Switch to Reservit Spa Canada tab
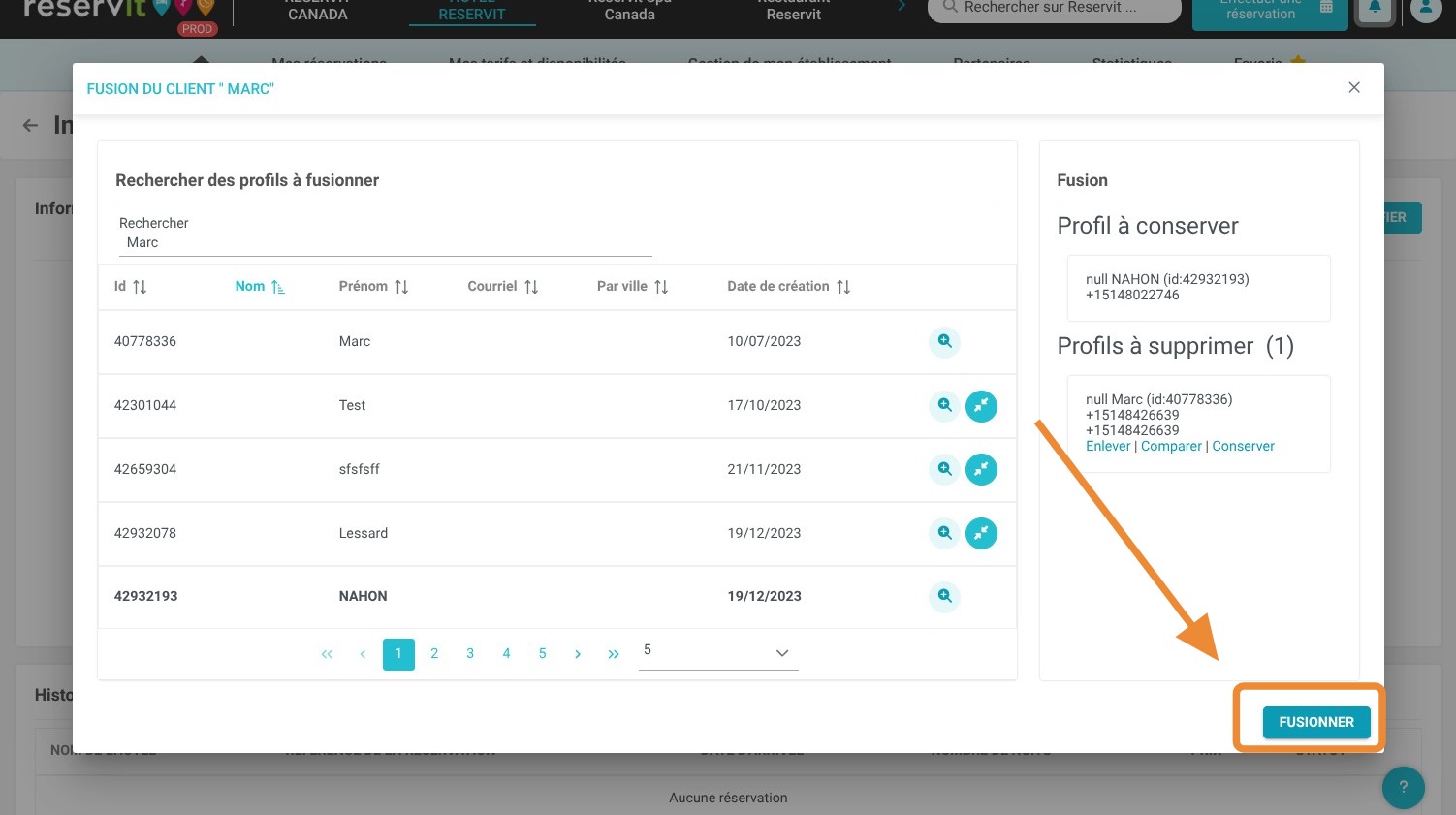The height and width of the screenshot is (815, 1456). 629,10
